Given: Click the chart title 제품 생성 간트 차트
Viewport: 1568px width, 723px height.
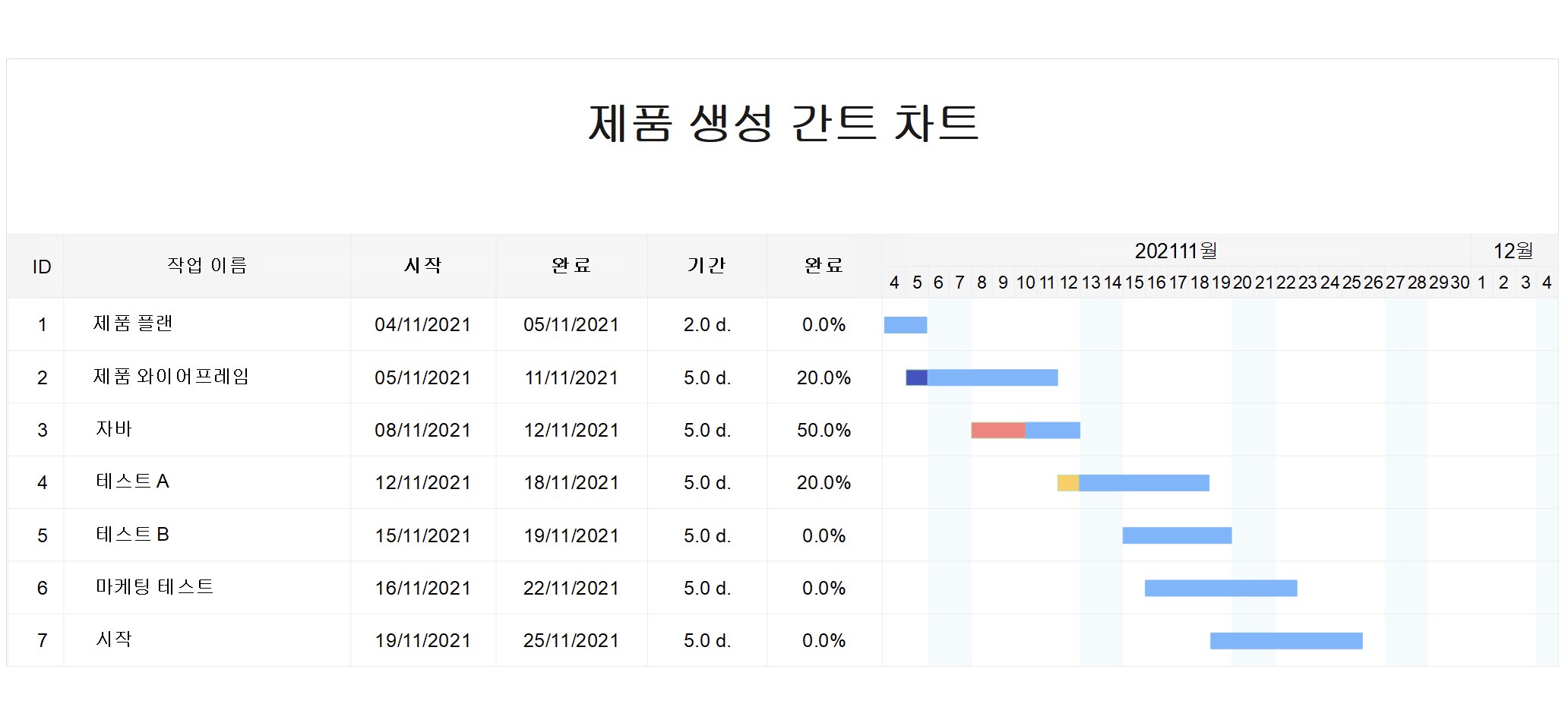Looking at the screenshot, I should click(x=783, y=122).
